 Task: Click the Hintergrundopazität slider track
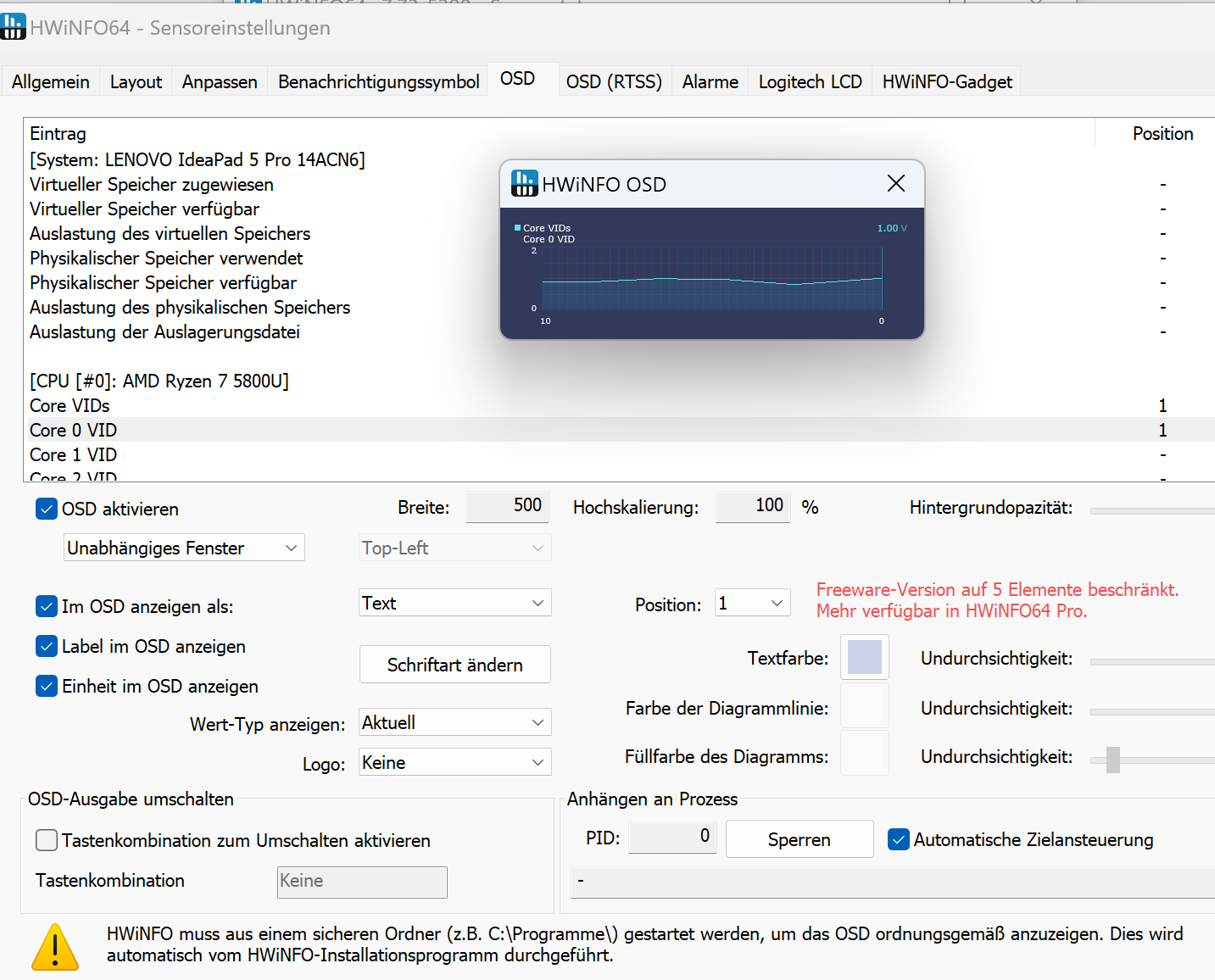(1152, 511)
